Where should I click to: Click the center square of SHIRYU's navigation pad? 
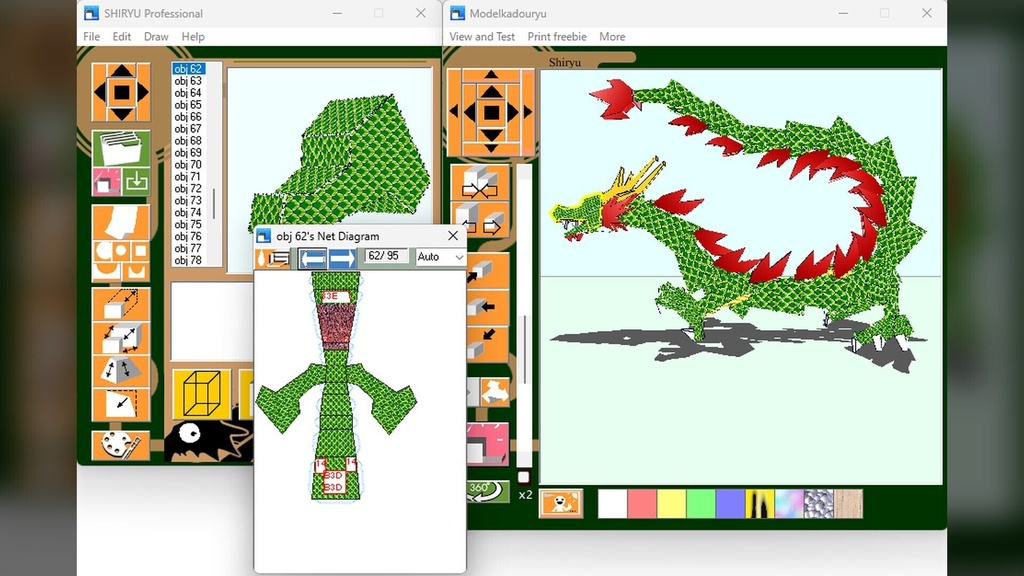[121, 92]
